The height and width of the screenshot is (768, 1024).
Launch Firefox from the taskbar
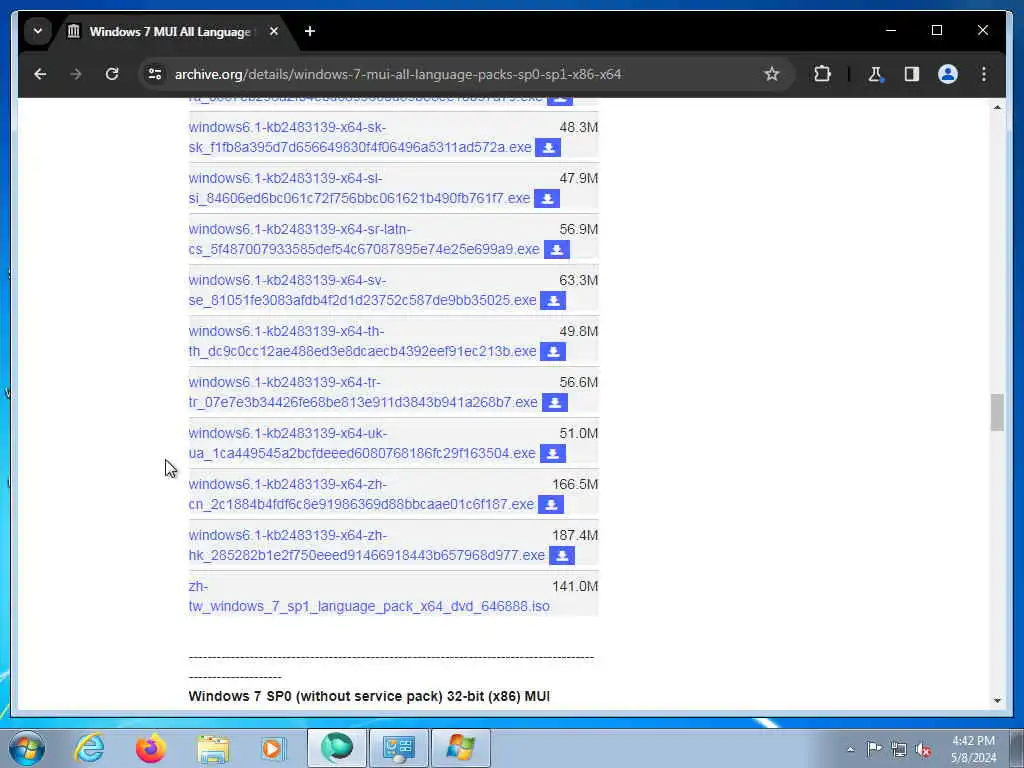click(x=151, y=748)
